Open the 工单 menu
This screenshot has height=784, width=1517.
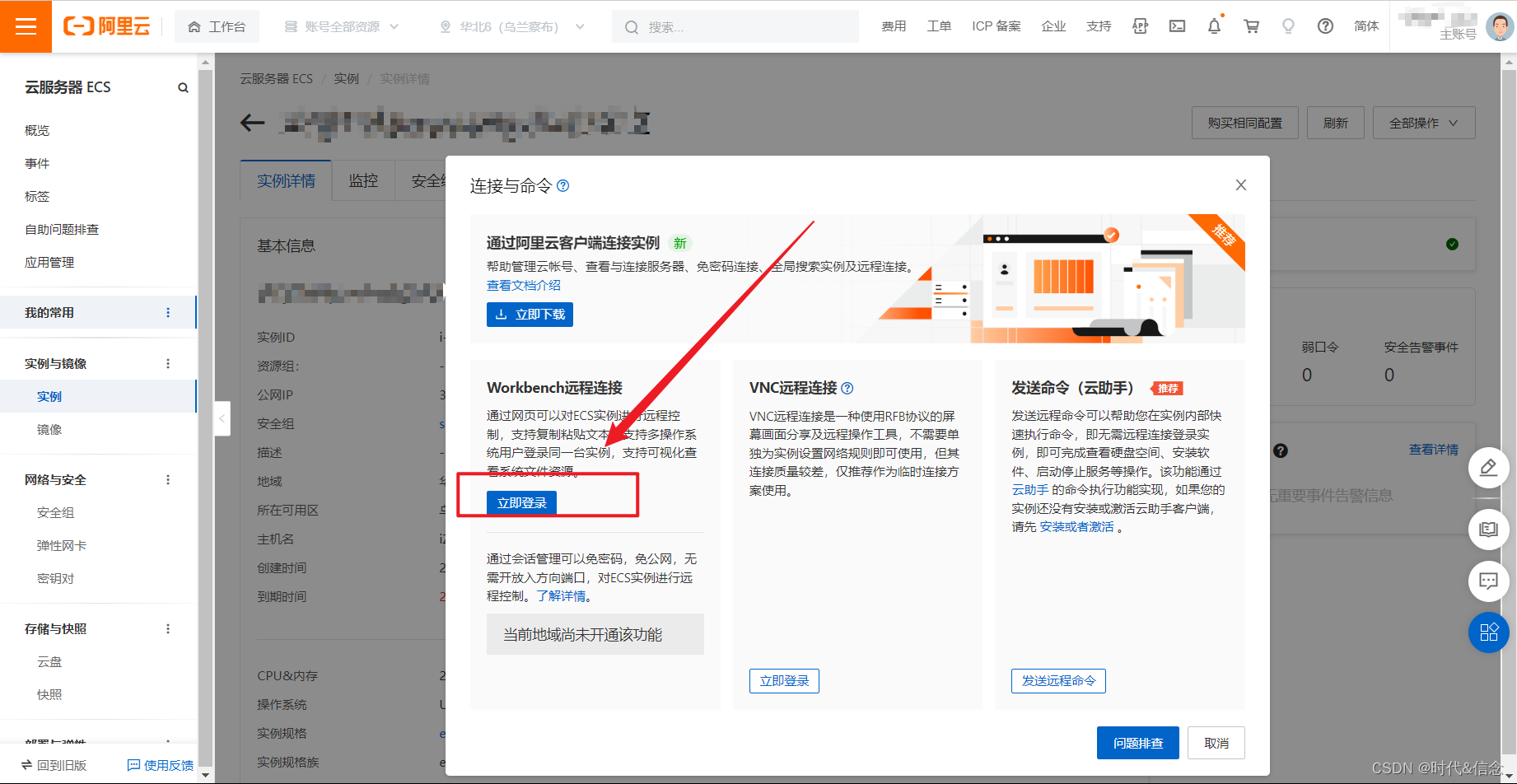pyautogui.click(x=939, y=26)
